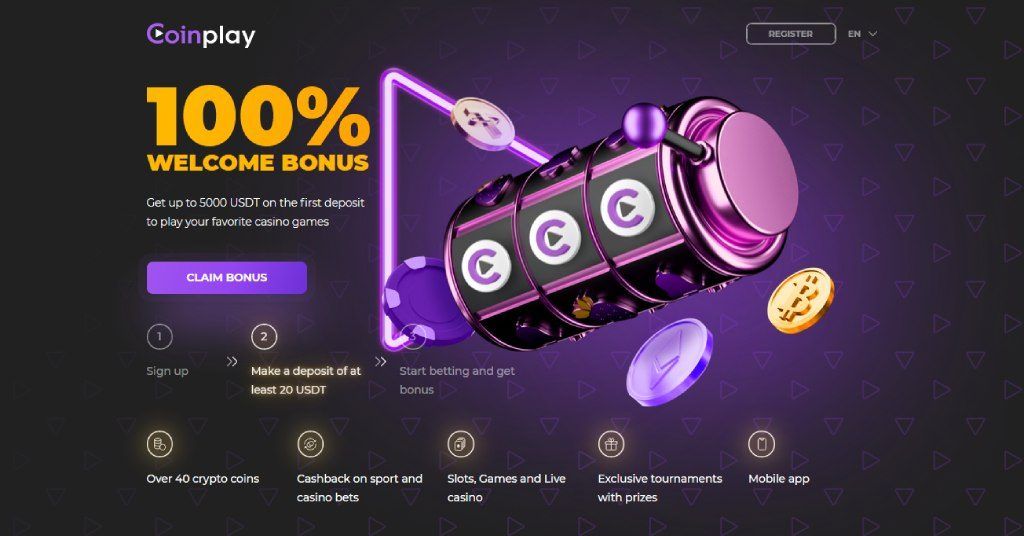Click the Over 40 crypto coins label

coord(203,479)
